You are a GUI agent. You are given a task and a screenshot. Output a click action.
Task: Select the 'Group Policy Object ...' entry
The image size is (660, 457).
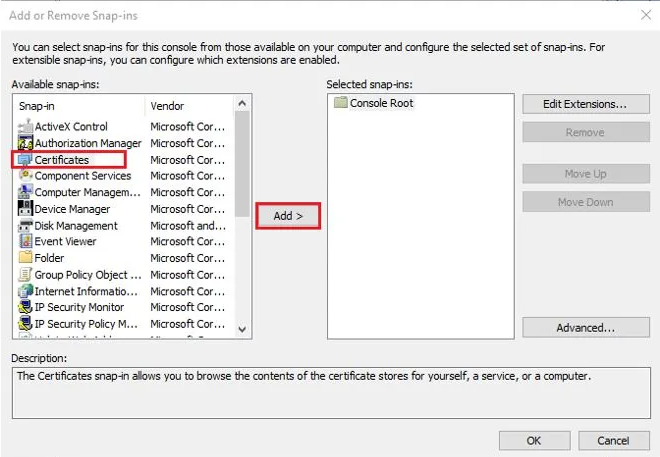pos(88,275)
